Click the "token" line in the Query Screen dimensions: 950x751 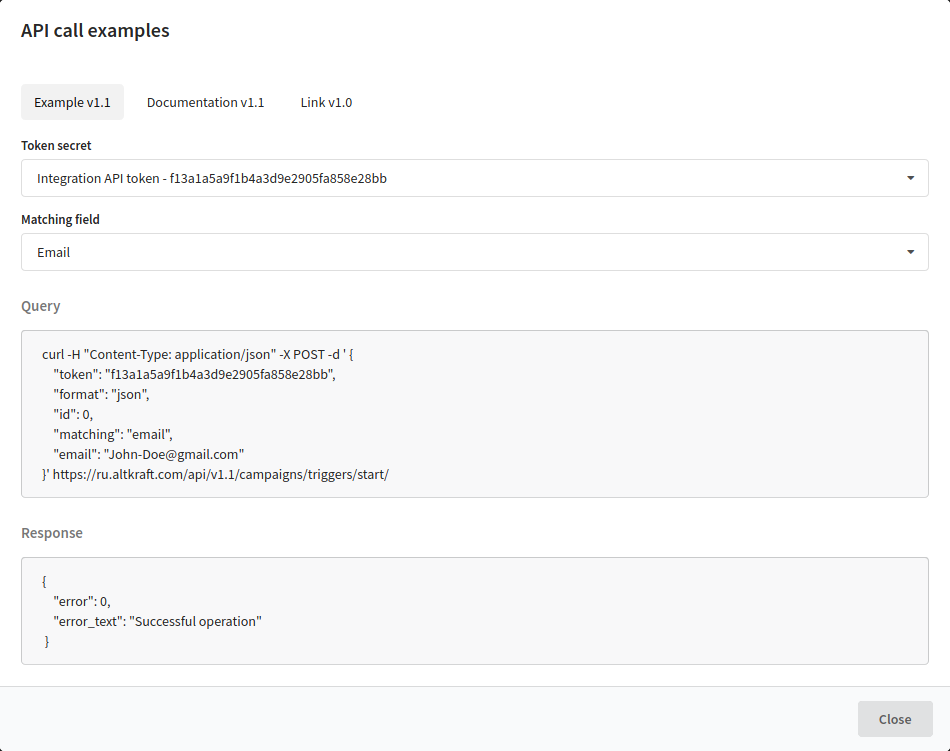(194, 374)
